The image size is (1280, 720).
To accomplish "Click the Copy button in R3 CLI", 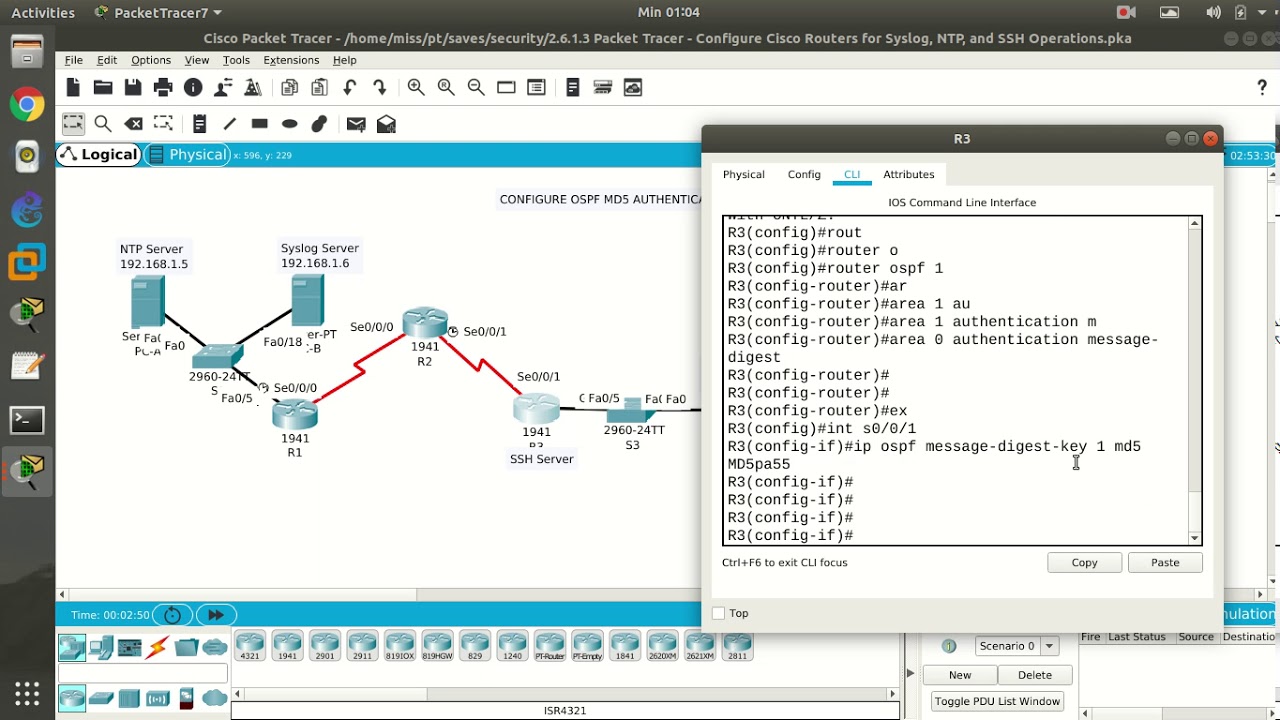I will (x=1084, y=563).
